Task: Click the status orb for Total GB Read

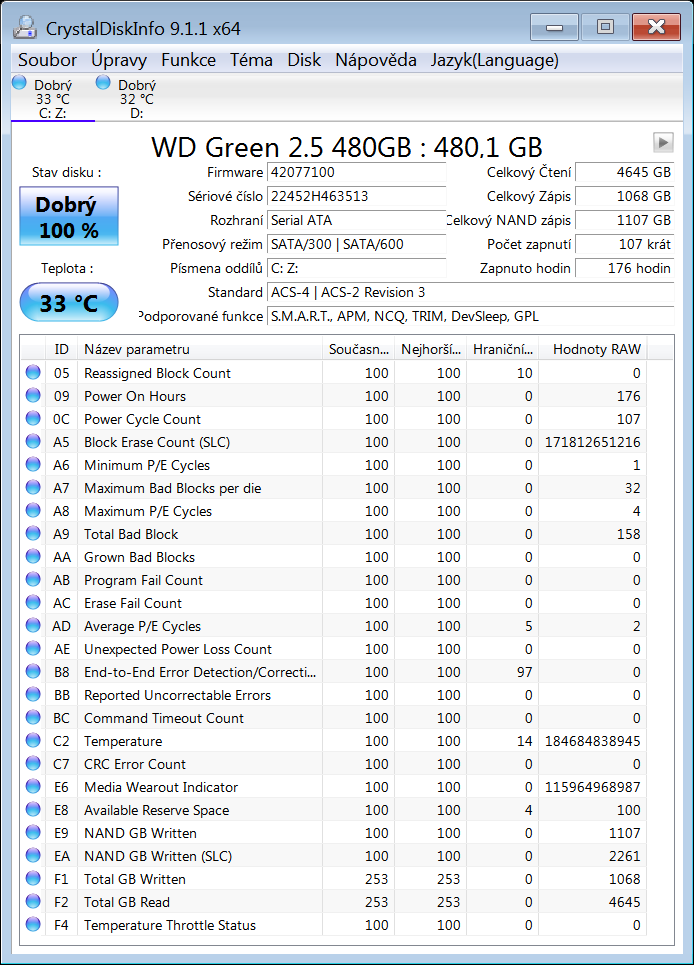Action: [x=34, y=902]
